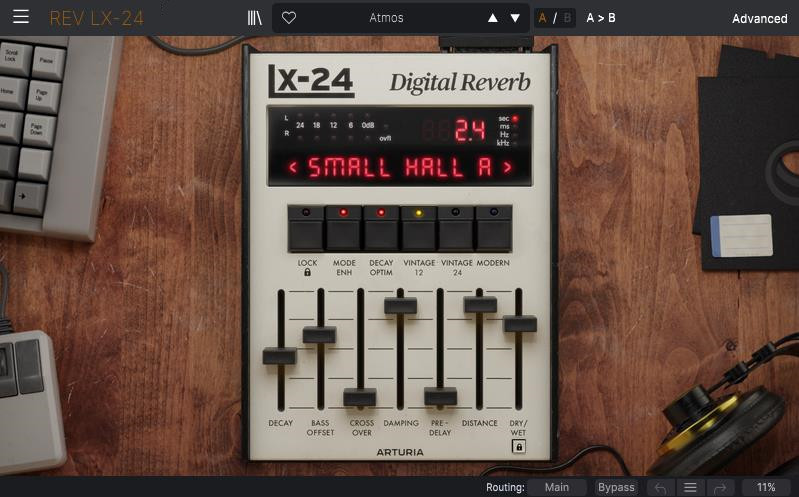The width and height of the screenshot is (799, 497).
Task: Select the MODERN mode button
Action: (493, 228)
